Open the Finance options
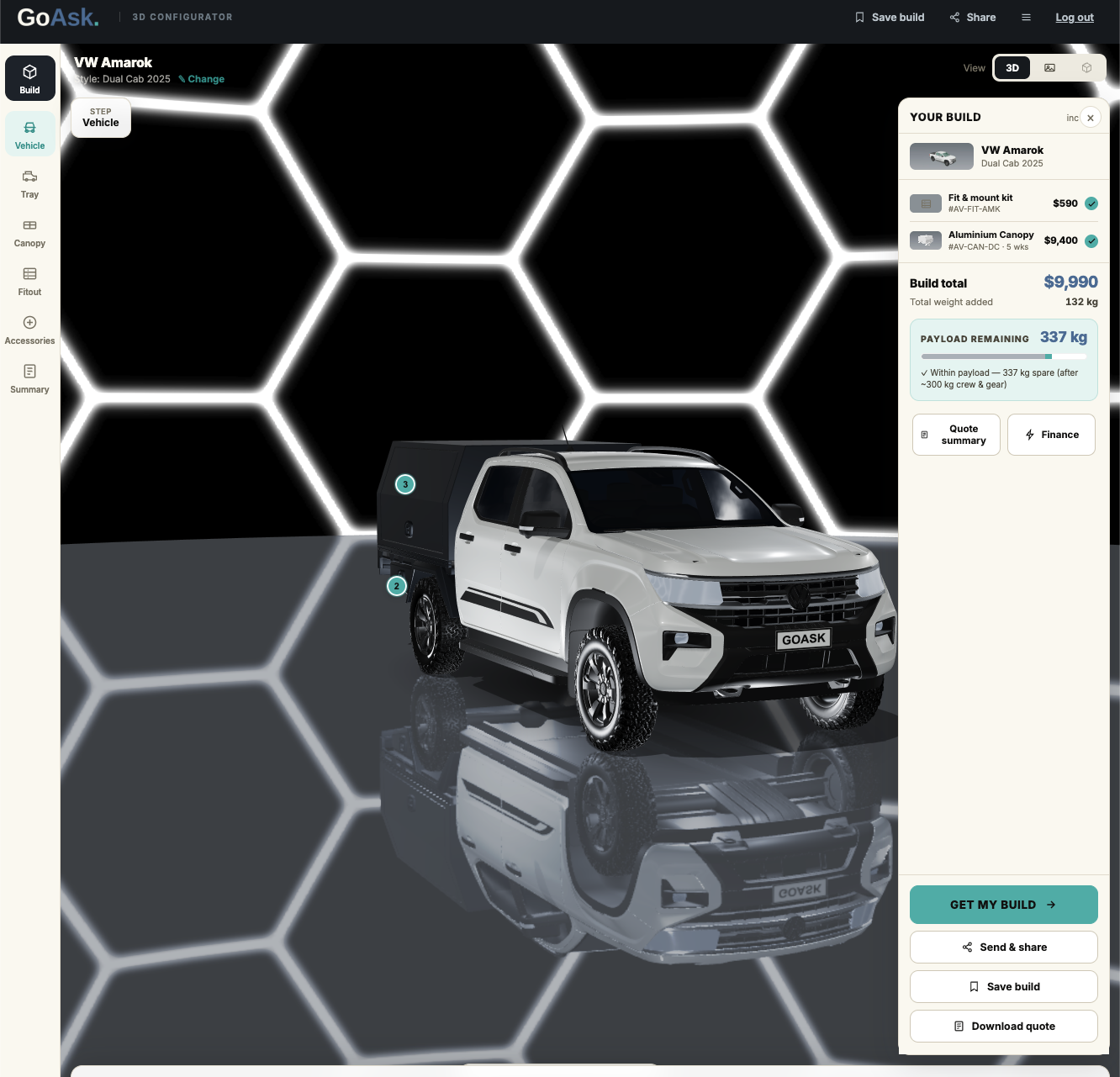 [1051, 435]
